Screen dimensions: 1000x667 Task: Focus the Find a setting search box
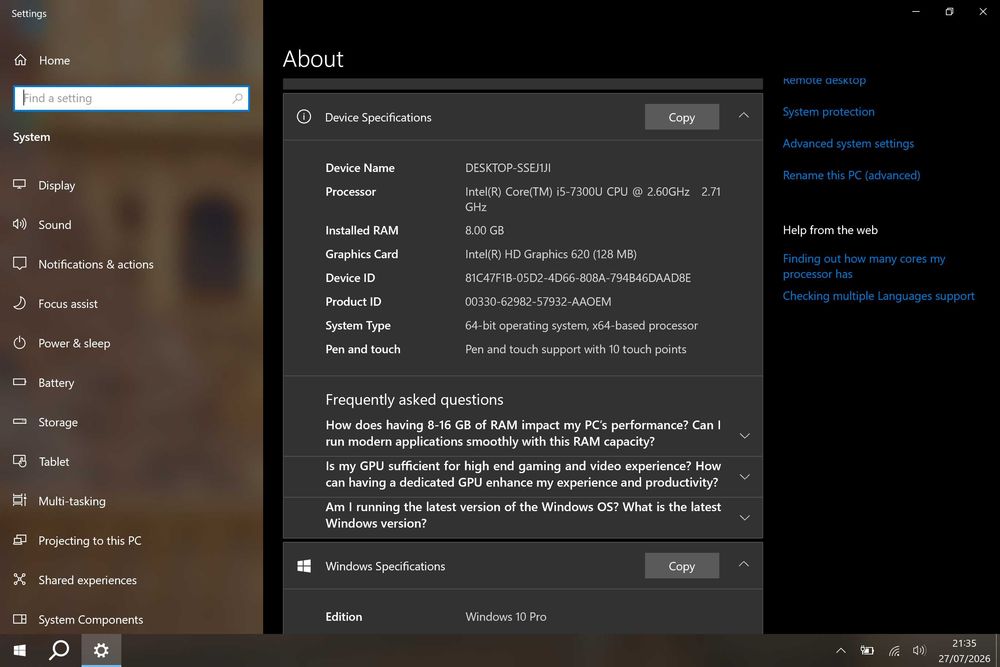click(x=131, y=98)
